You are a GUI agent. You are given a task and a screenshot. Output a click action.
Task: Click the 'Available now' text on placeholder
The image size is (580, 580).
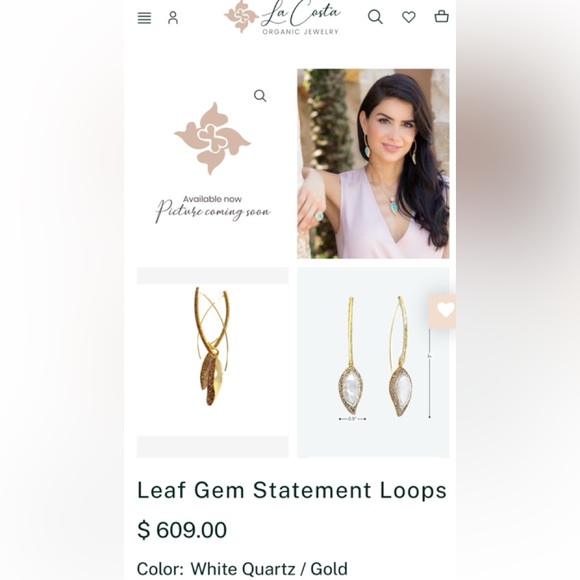(212, 199)
